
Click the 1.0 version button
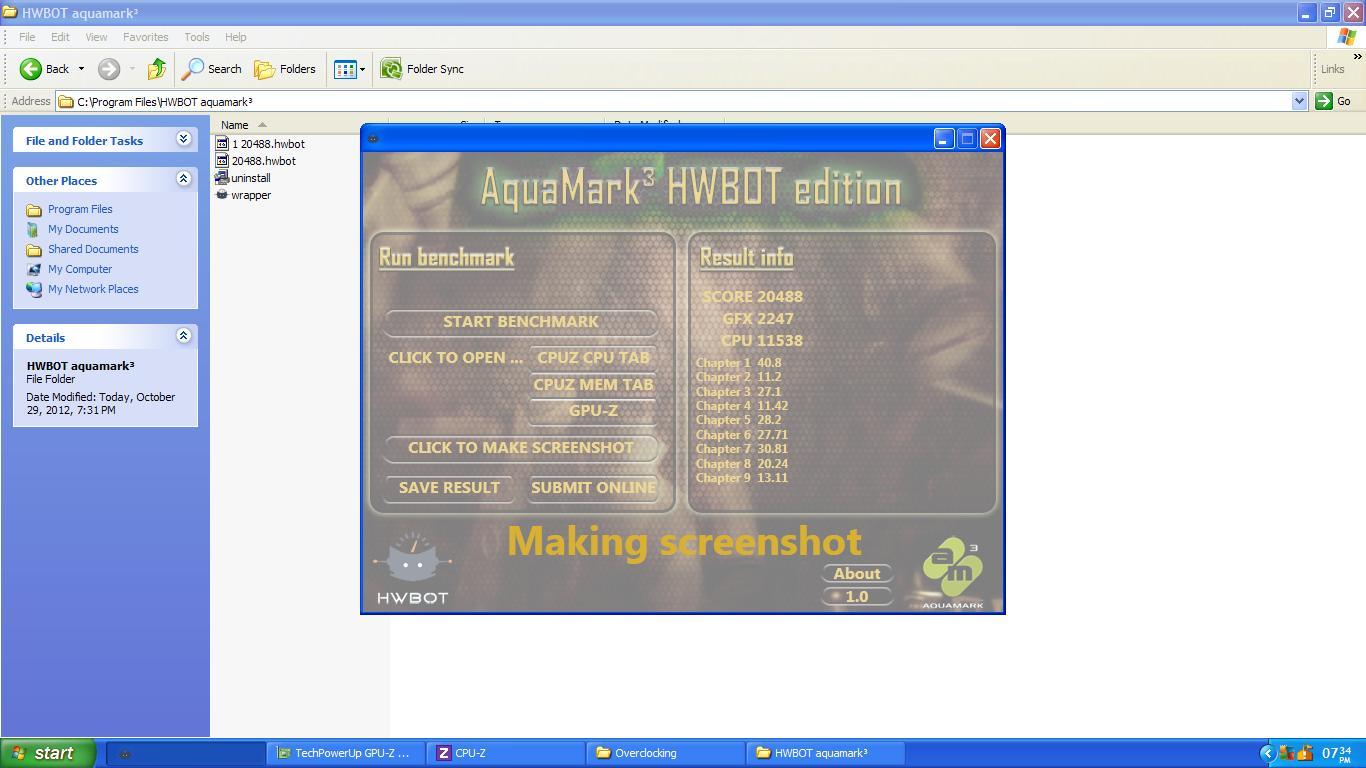tap(857, 597)
